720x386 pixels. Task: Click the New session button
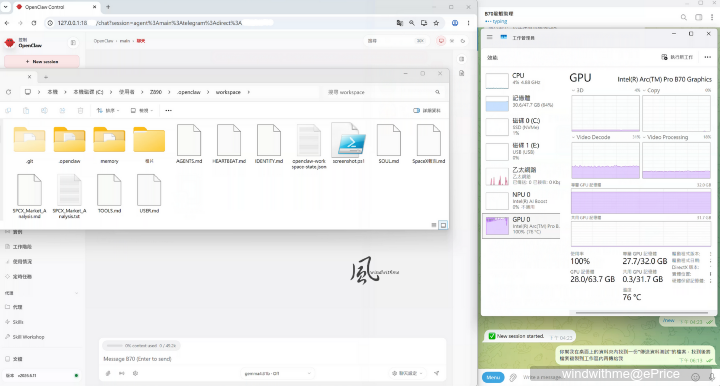(42, 62)
